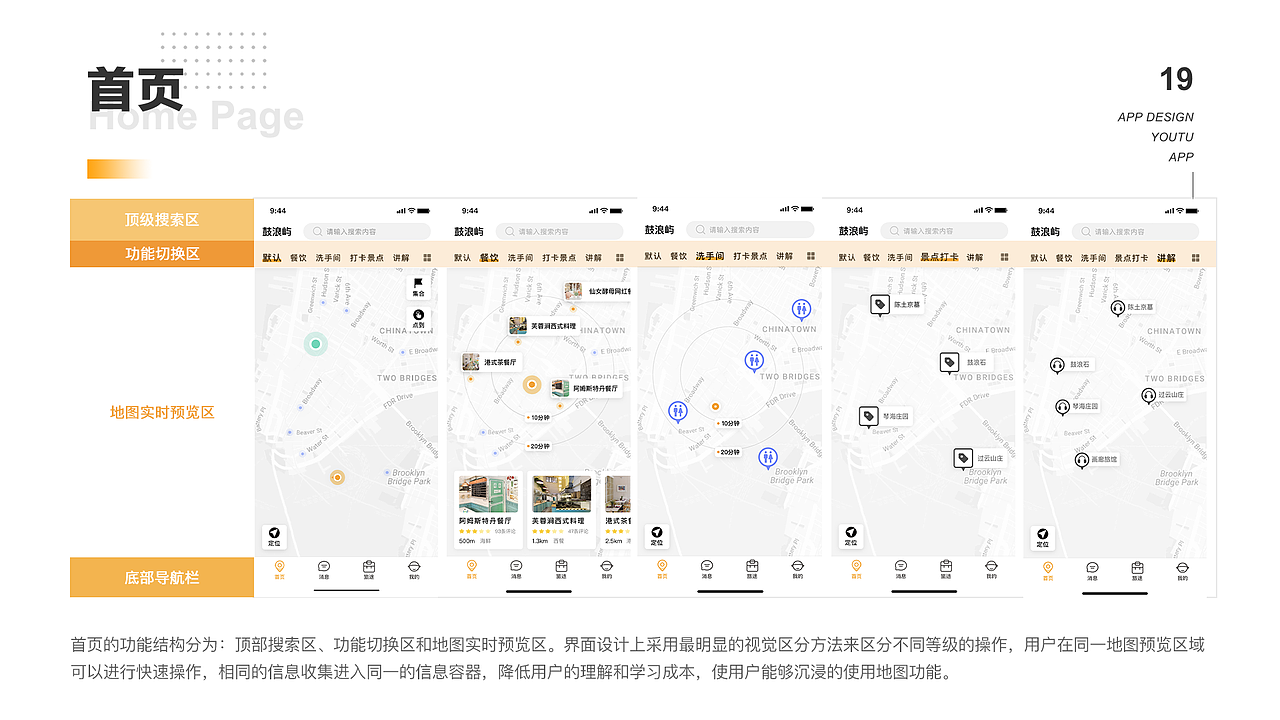Tap 定位 locate icon on default map screen
The height and width of the screenshot is (720, 1280).
tap(273, 537)
